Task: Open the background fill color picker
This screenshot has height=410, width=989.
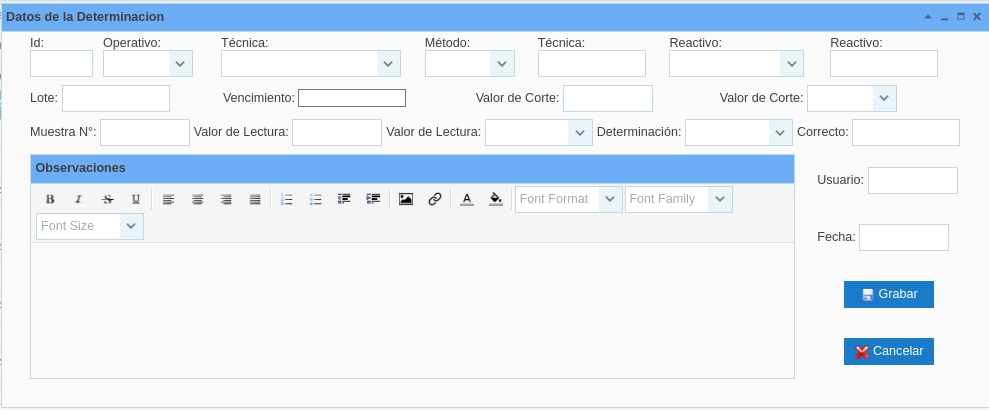Action: 495,199
